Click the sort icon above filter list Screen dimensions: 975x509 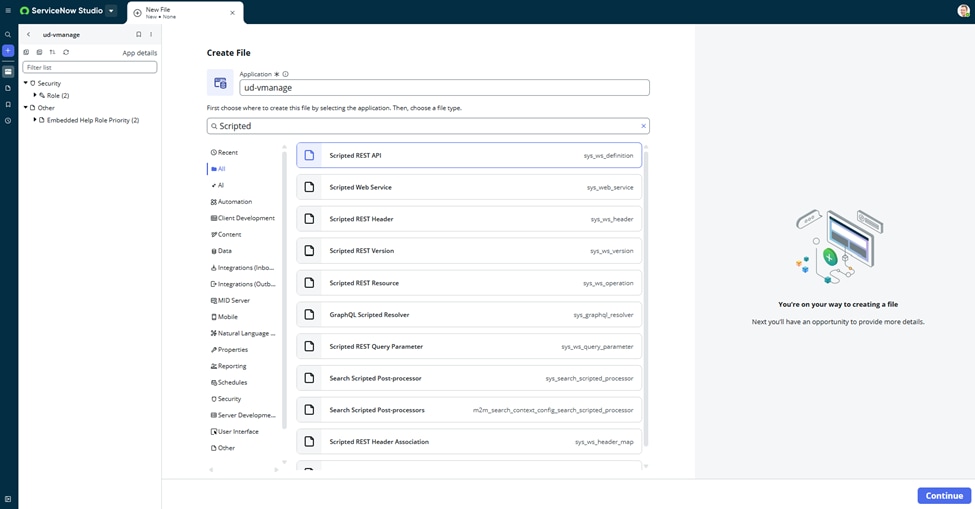52,52
